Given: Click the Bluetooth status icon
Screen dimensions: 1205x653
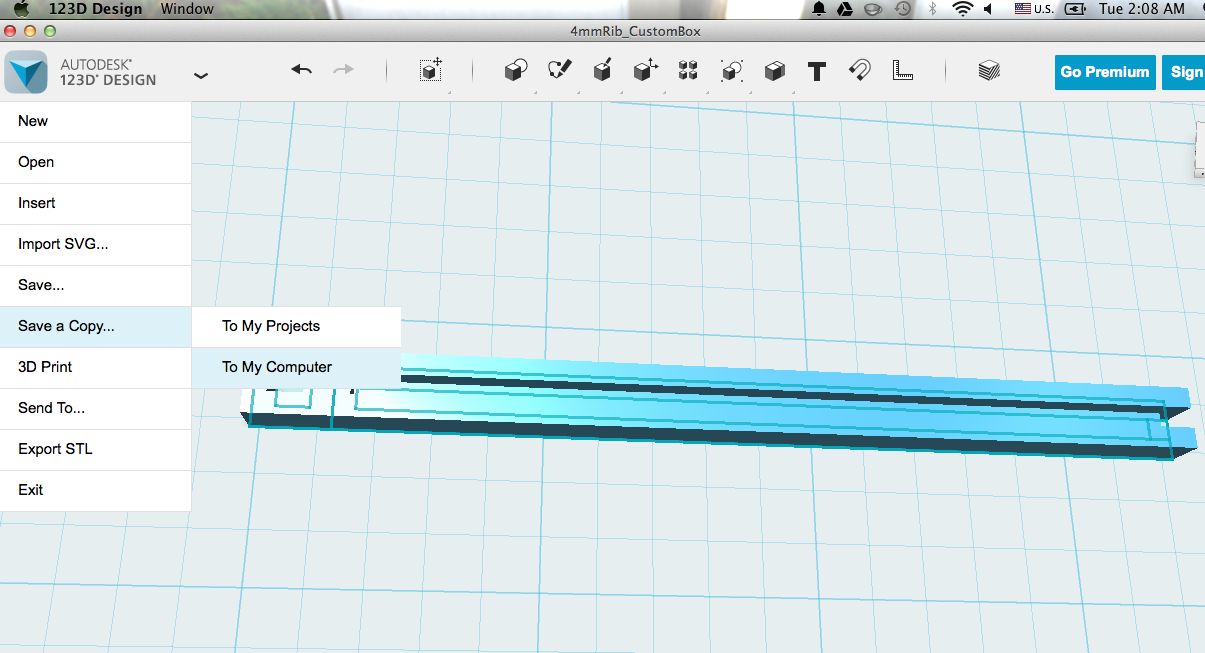Looking at the screenshot, I should point(932,9).
